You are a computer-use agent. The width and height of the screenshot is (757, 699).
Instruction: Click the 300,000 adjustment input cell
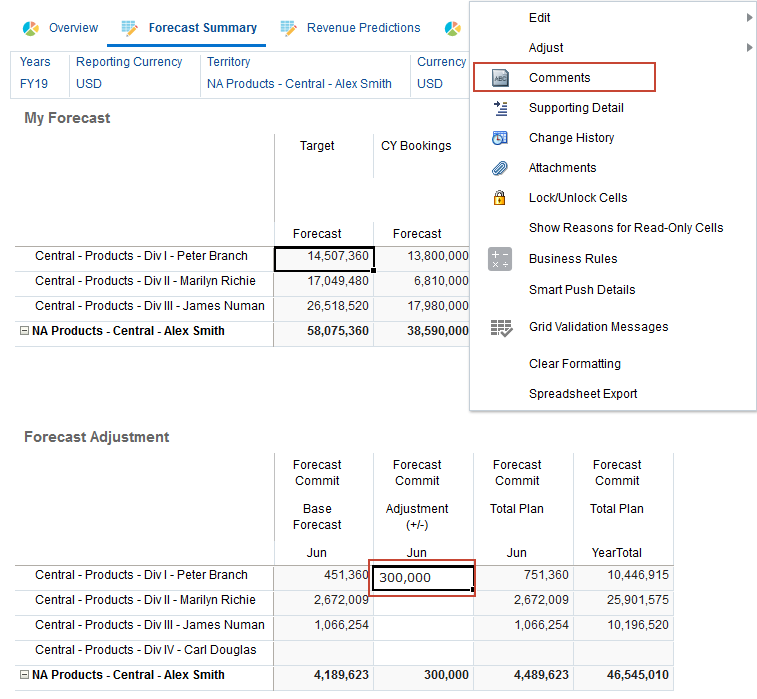point(423,578)
